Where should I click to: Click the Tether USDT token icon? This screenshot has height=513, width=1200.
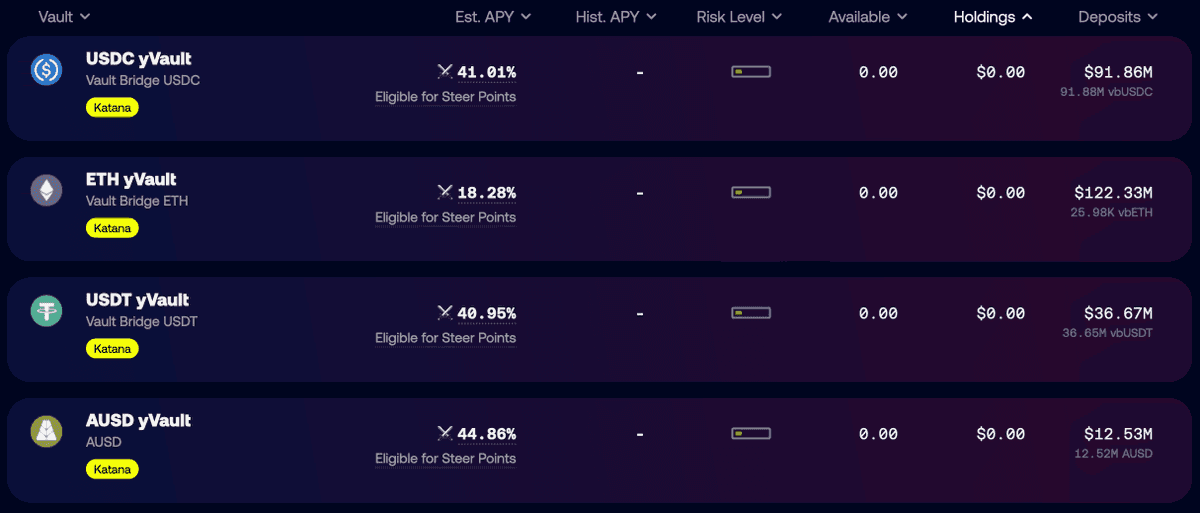[47, 311]
